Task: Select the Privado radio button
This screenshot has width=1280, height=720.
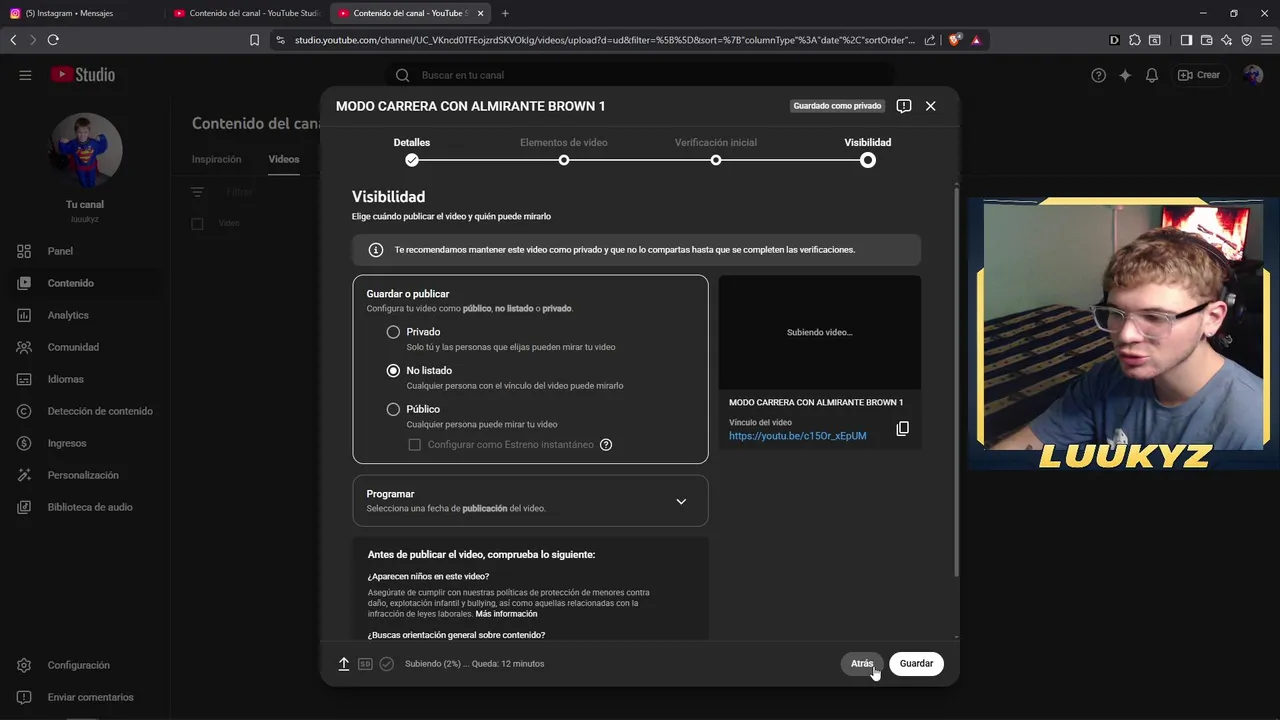Action: click(393, 332)
